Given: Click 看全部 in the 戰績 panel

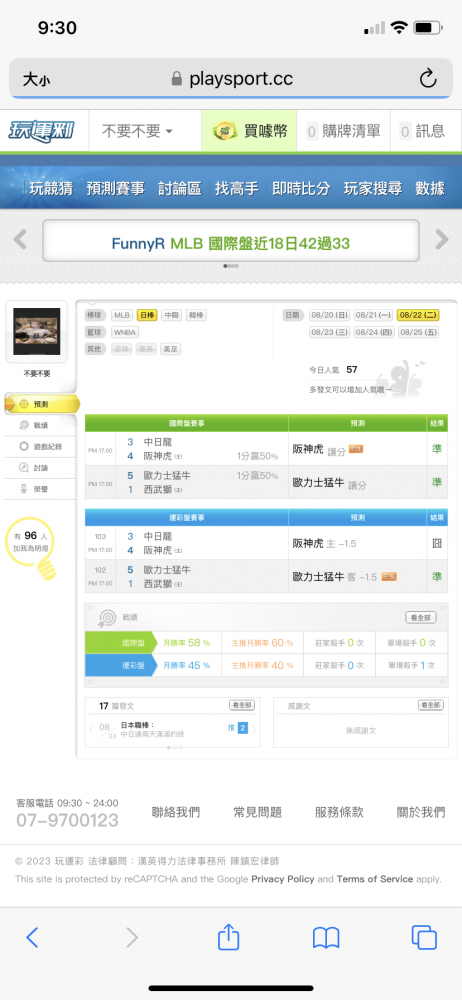Looking at the screenshot, I should [421, 617].
